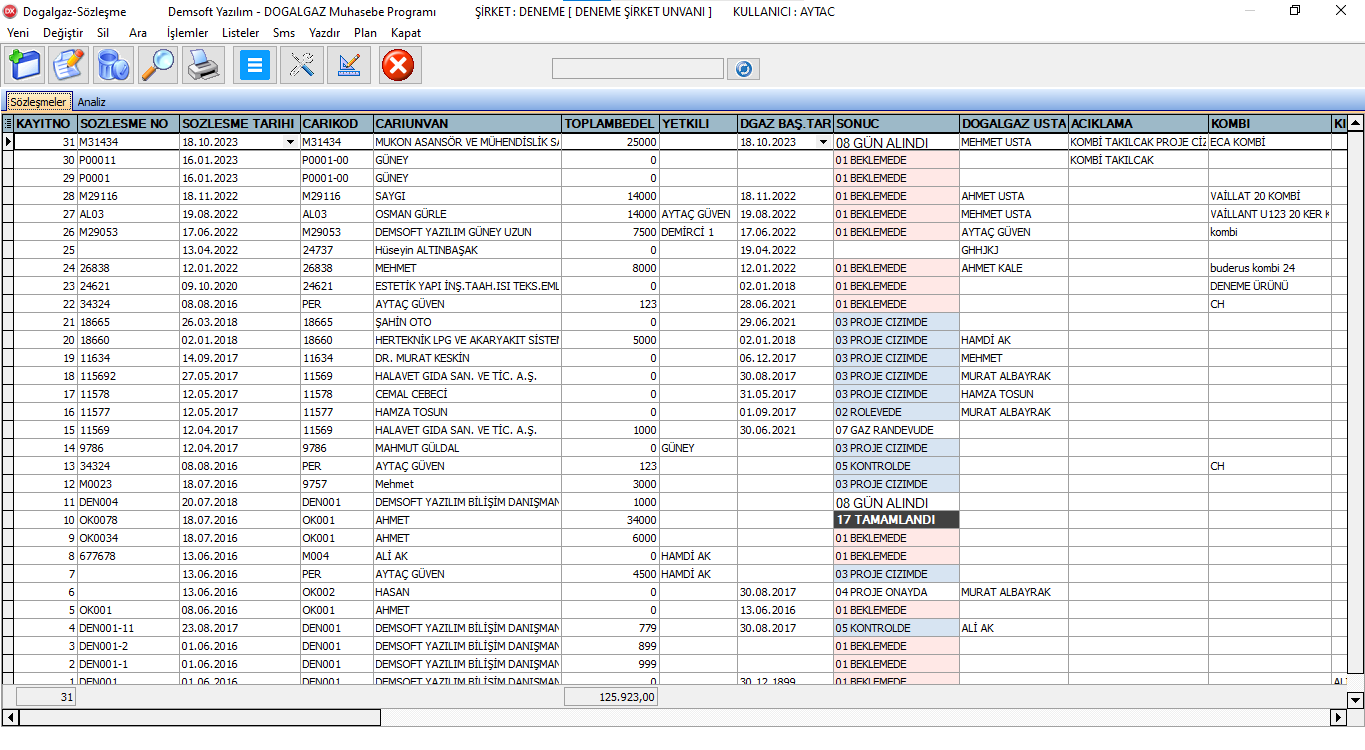Click horizontal scrollbar left arrow
This screenshot has width=1365, height=750.
(10, 717)
